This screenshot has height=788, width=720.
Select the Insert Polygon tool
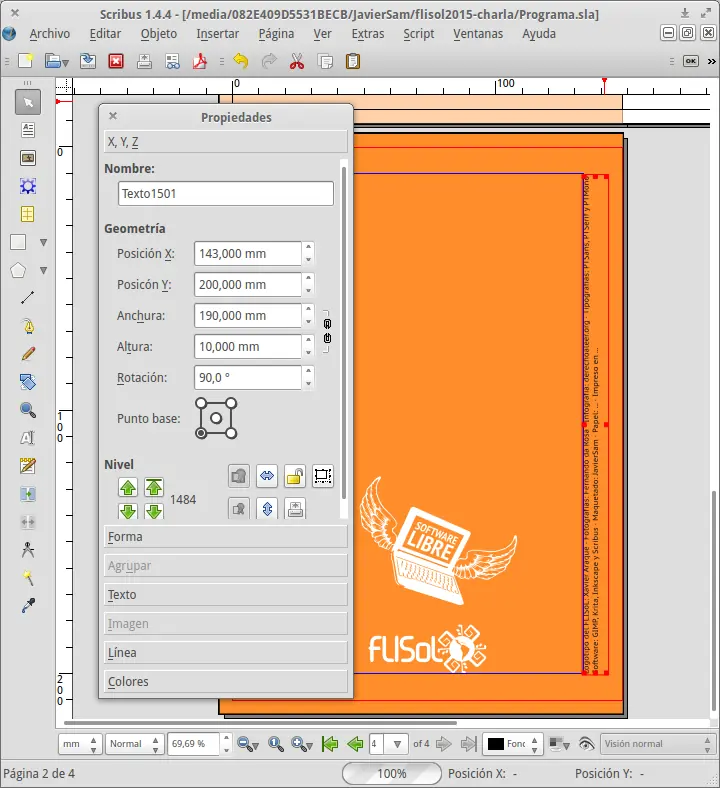pos(19,270)
